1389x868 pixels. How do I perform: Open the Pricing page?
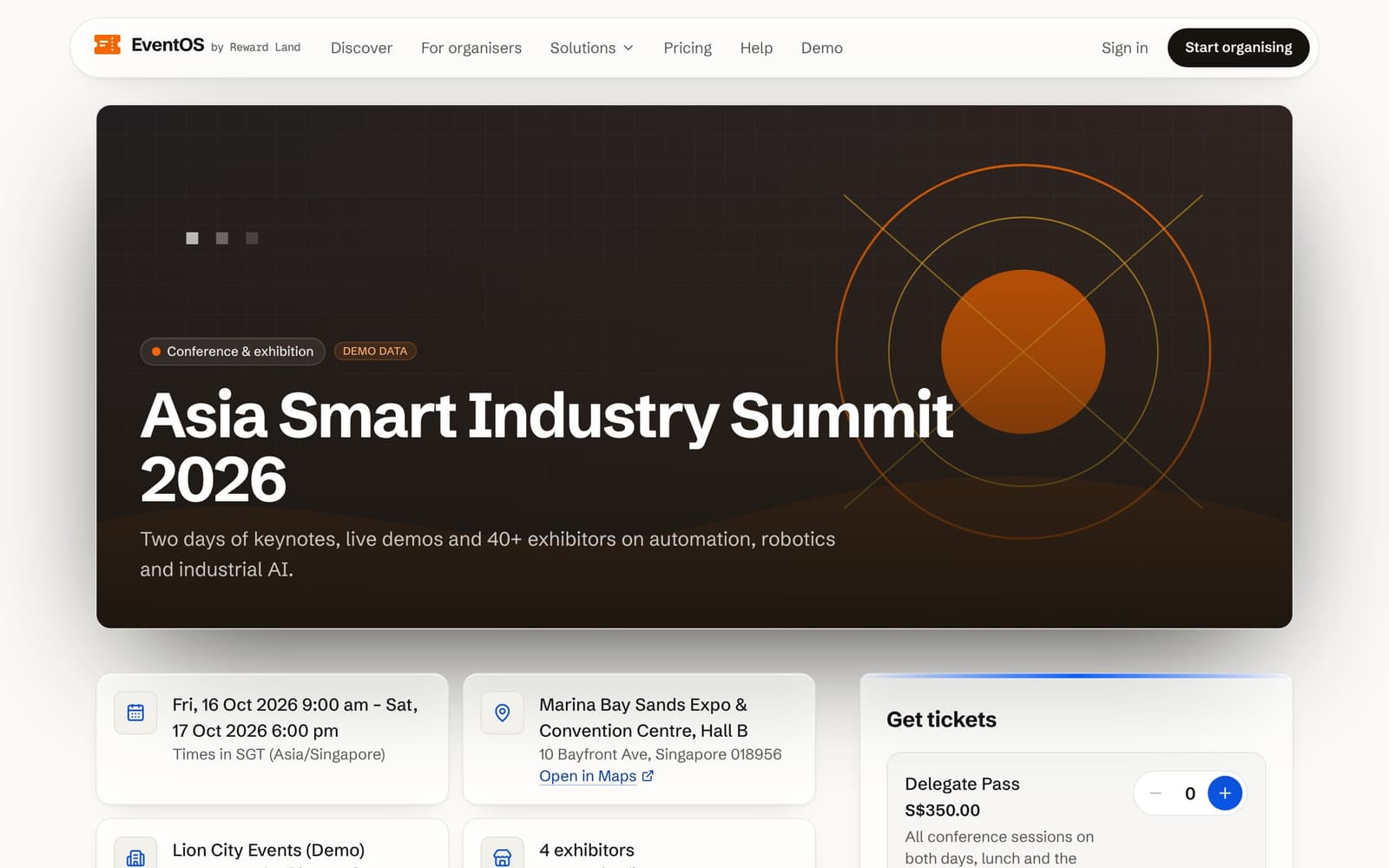point(688,48)
